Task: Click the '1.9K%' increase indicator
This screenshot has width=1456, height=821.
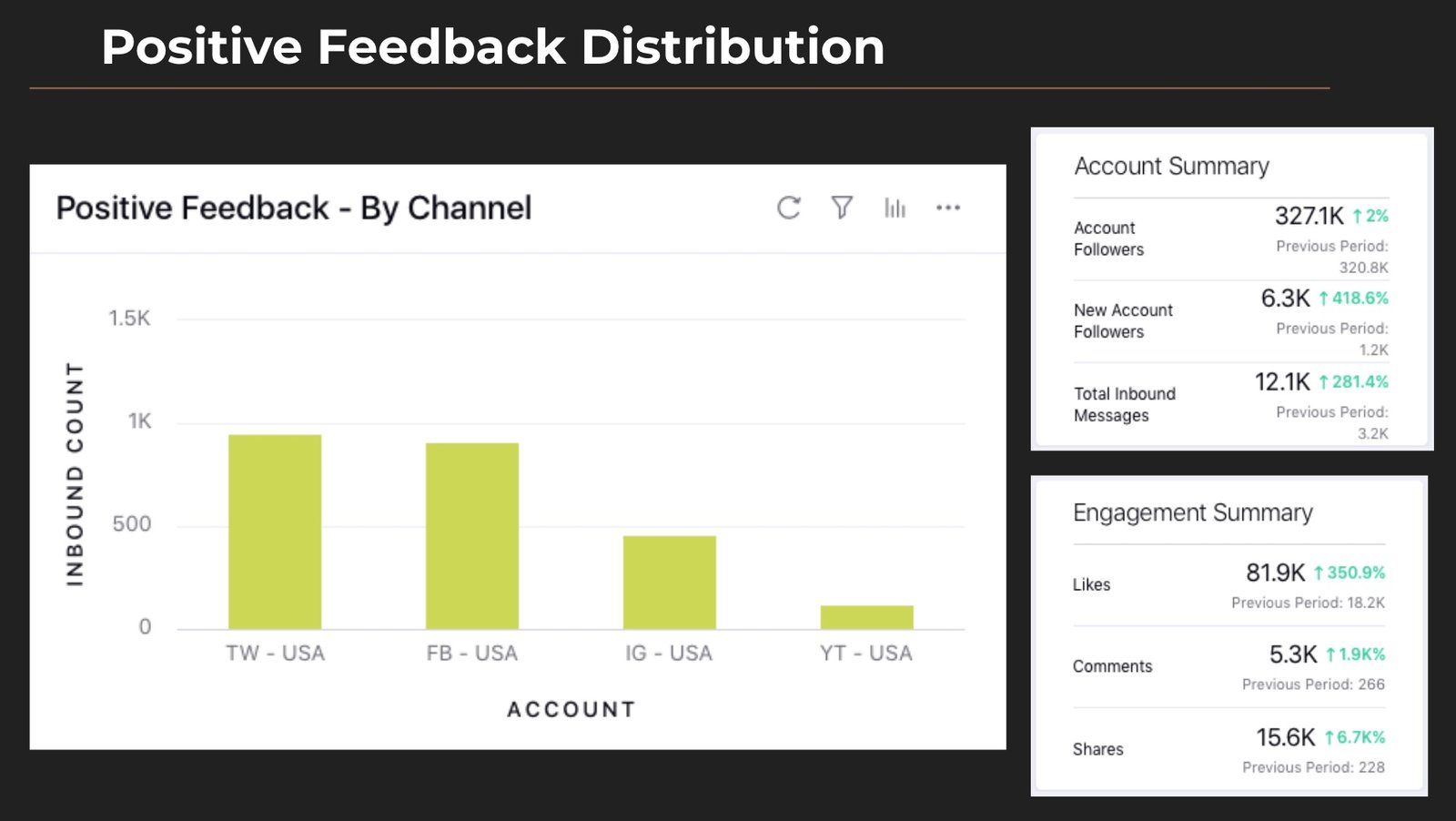Action: coord(1356,654)
